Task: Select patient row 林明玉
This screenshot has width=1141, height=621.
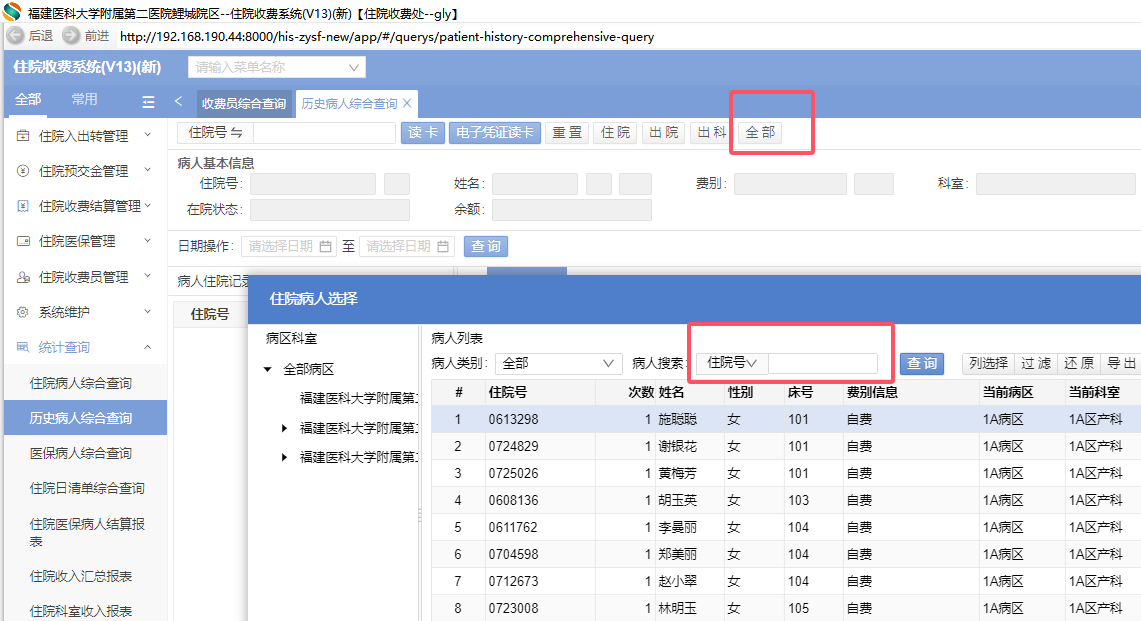Action: click(x=786, y=608)
